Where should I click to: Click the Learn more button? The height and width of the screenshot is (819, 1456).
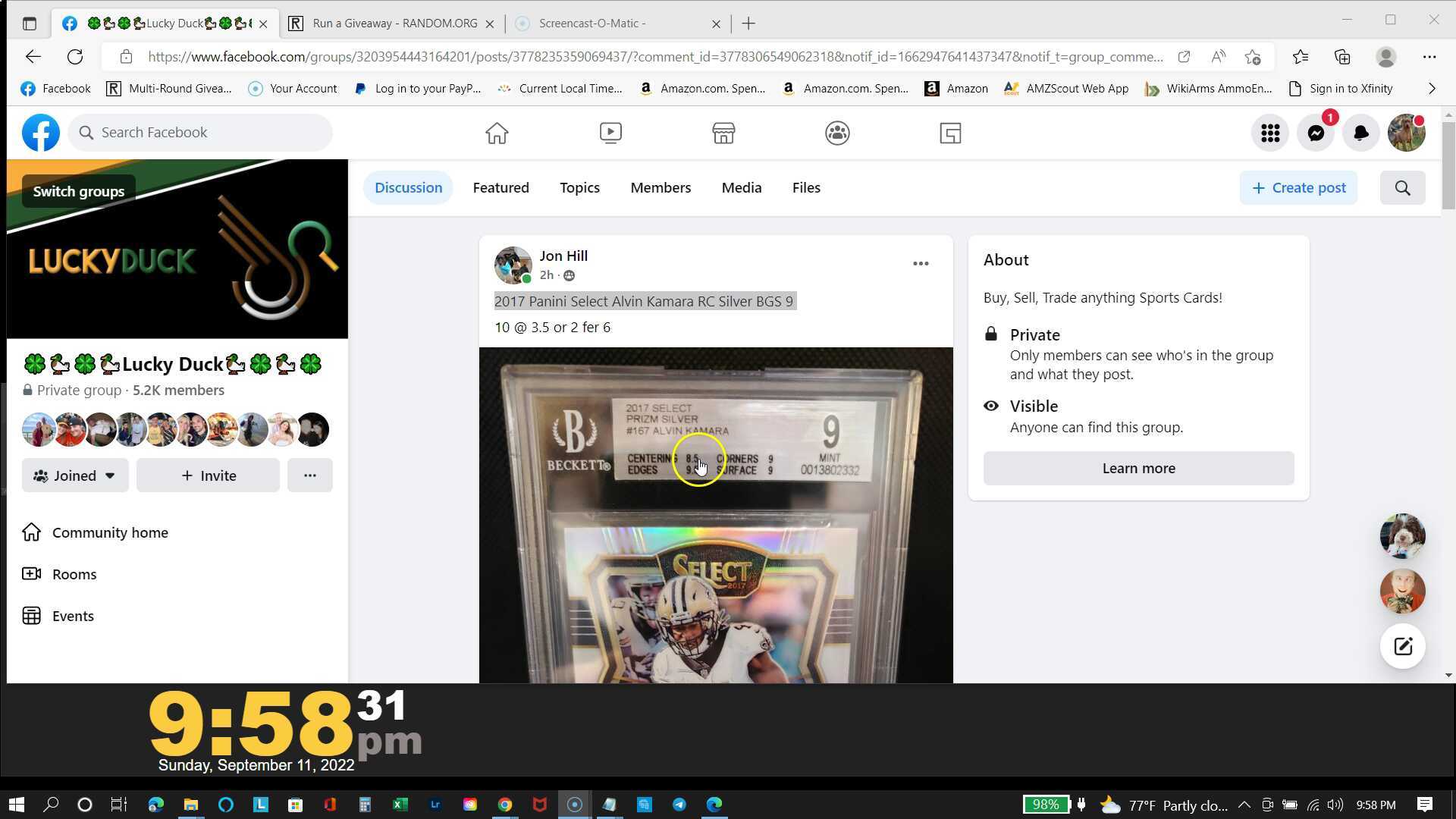point(1138,469)
